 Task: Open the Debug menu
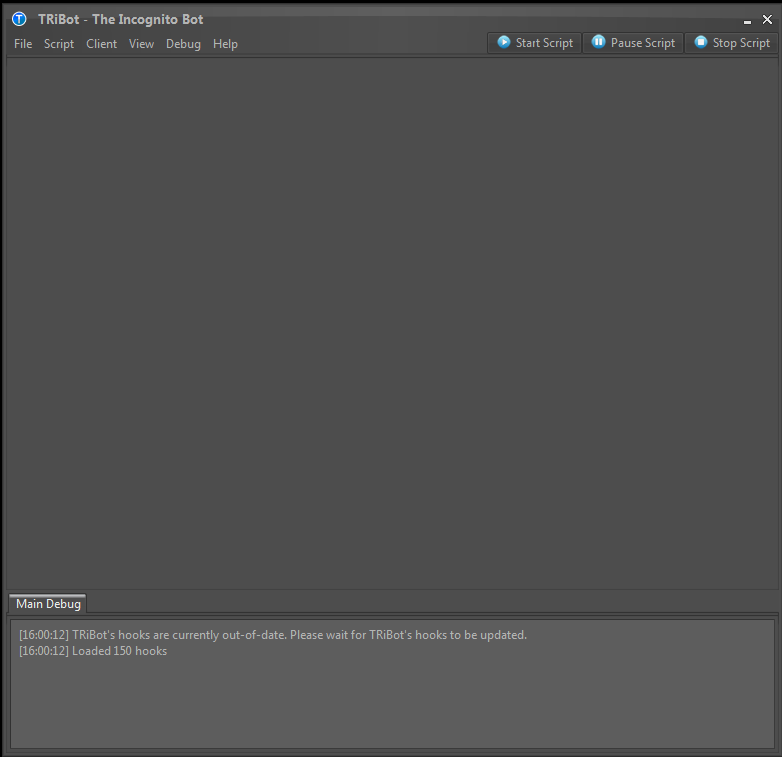pos(183,44)
